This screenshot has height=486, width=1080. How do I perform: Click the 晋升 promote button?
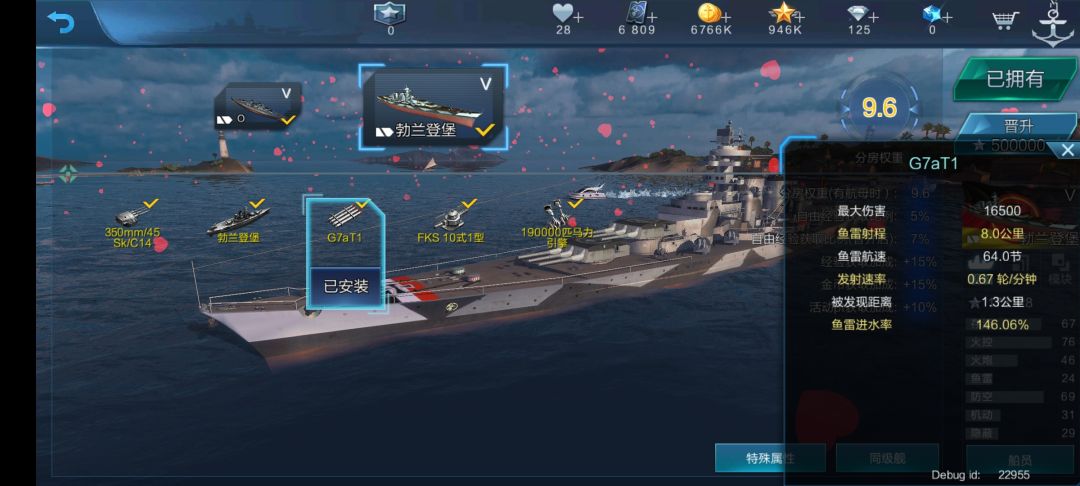click(1019, 127)
